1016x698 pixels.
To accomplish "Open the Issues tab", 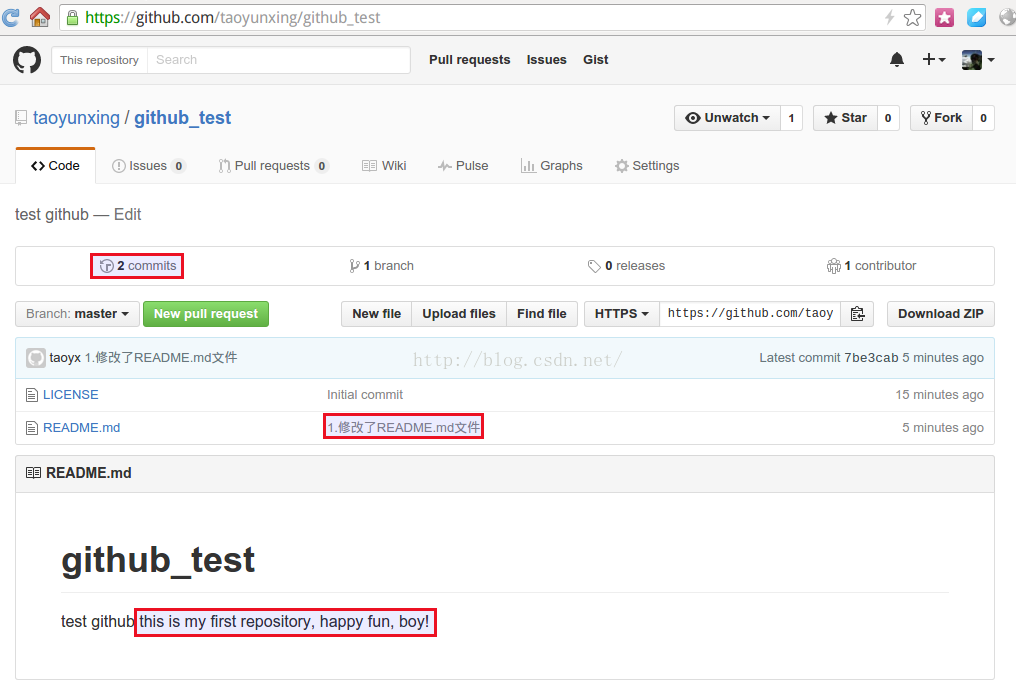I will [148, 166].
